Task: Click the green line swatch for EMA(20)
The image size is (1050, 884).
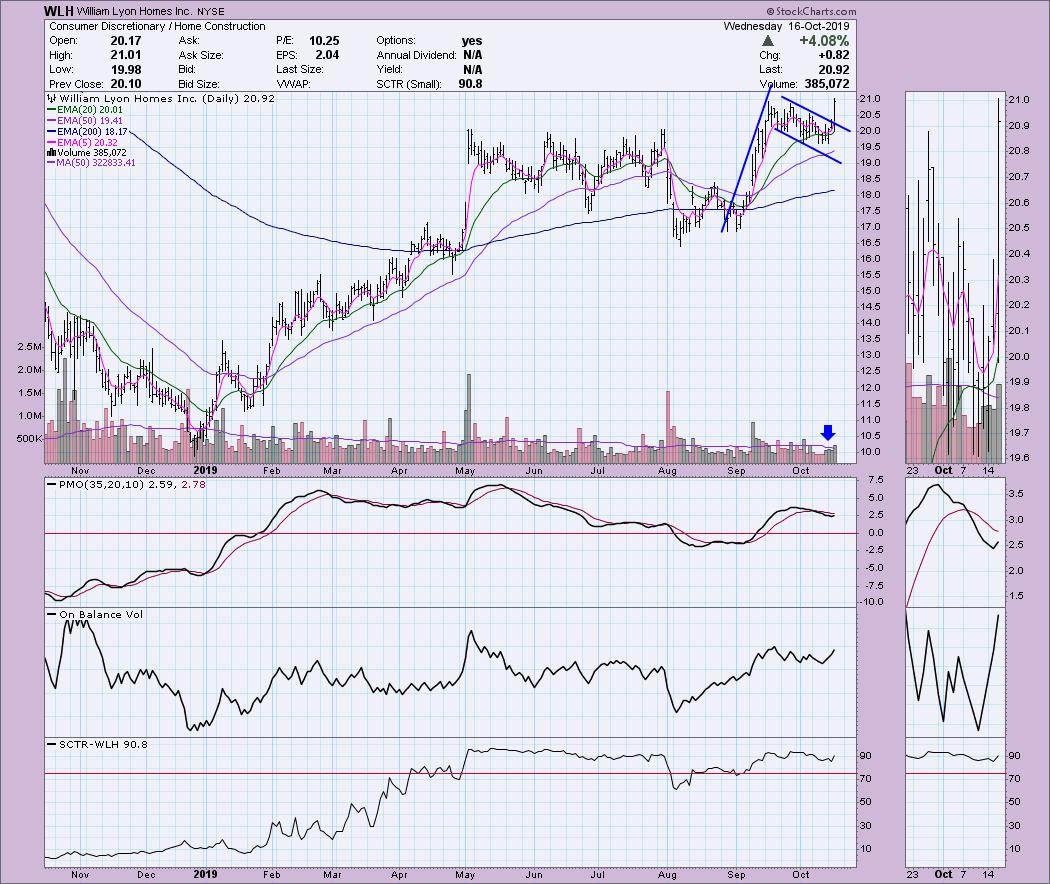Action: tap(51, 110)
